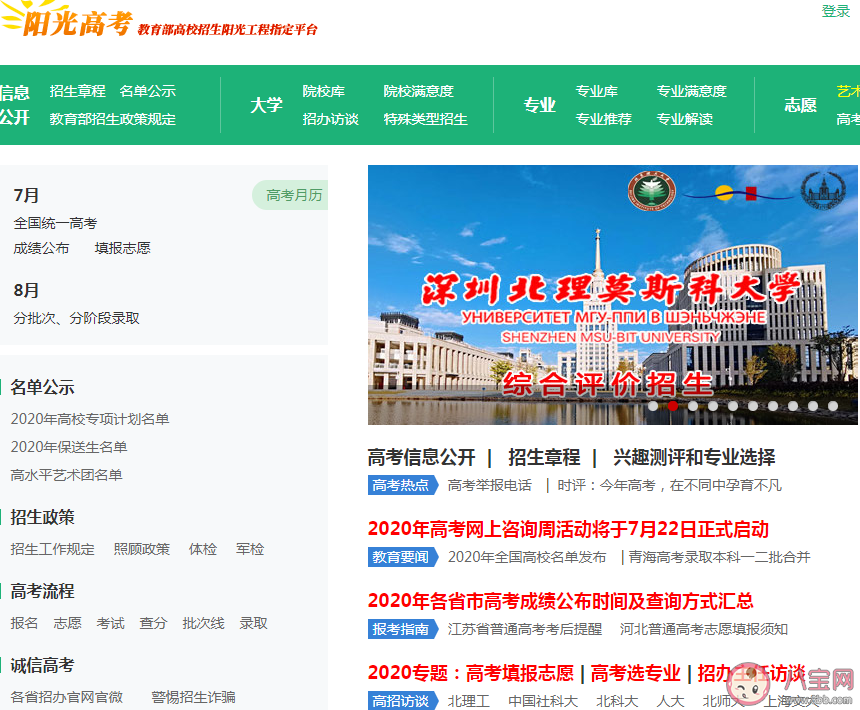Expand the 信息公开 navigation section
Viewport: 860px width, 710px height.
(13, 104)
